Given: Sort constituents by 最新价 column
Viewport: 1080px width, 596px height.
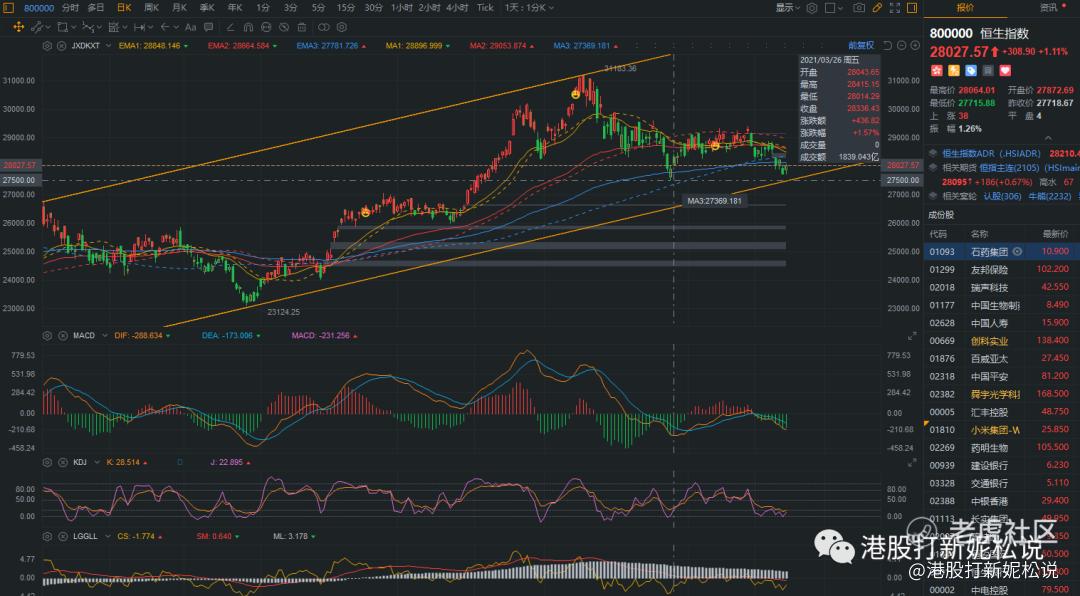Looking at the screenshot, I should point(1055,234).
